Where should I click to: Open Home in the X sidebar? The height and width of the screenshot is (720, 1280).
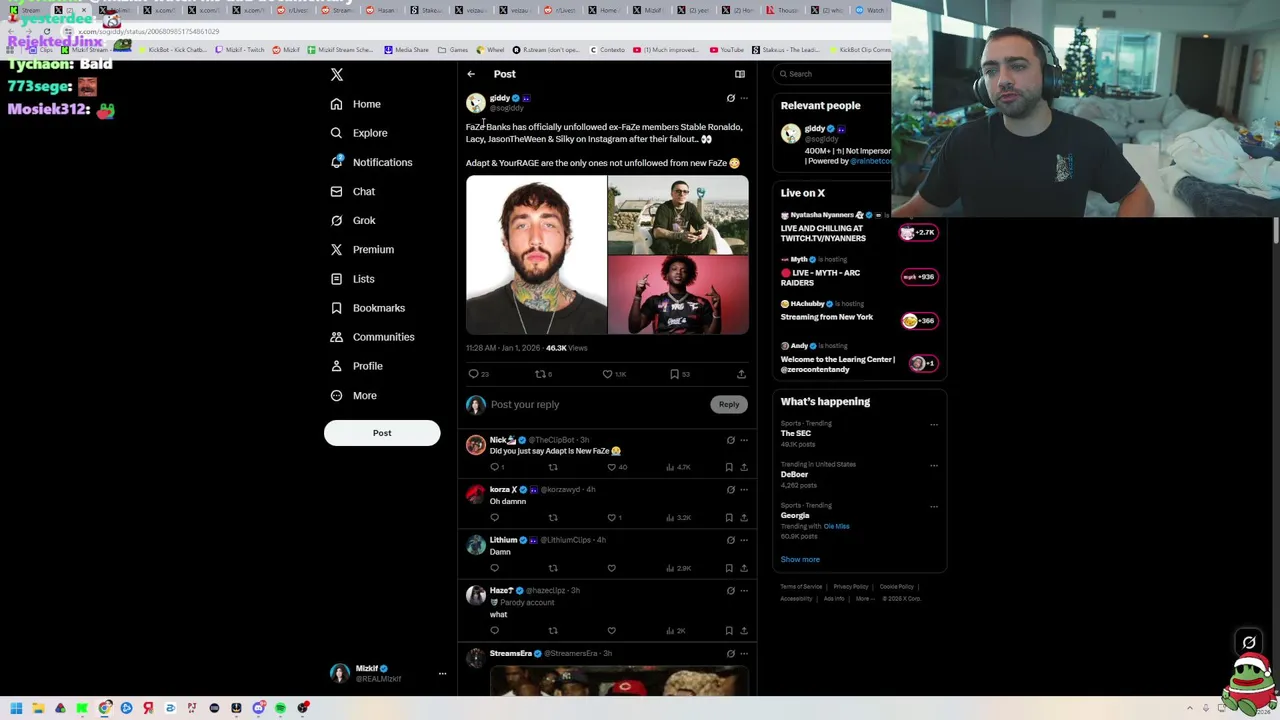pos(356,104)
